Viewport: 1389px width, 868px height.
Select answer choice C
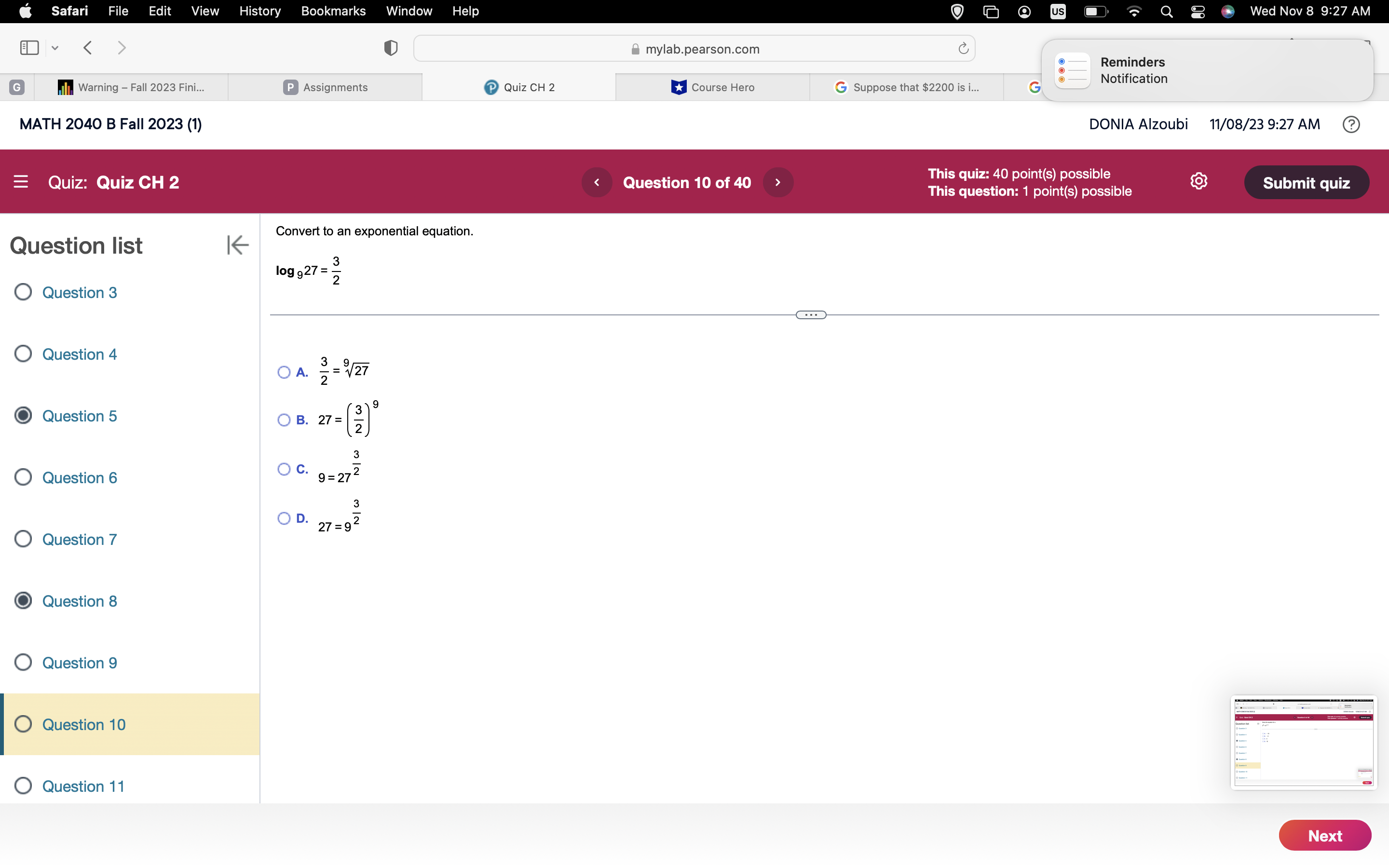(284, 470)
